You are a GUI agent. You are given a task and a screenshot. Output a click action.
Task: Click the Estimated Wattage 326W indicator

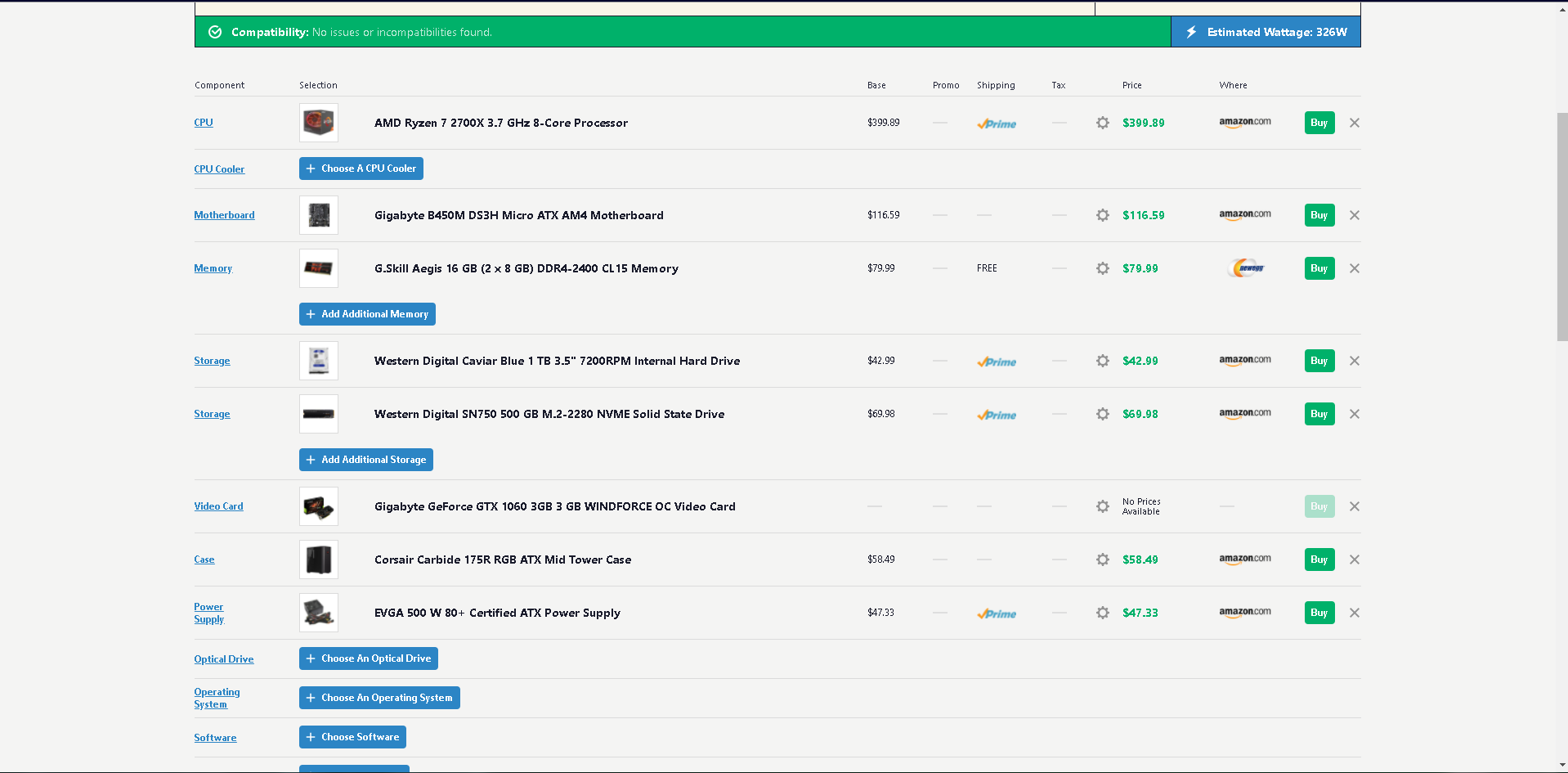click(x=1266, y=32)
